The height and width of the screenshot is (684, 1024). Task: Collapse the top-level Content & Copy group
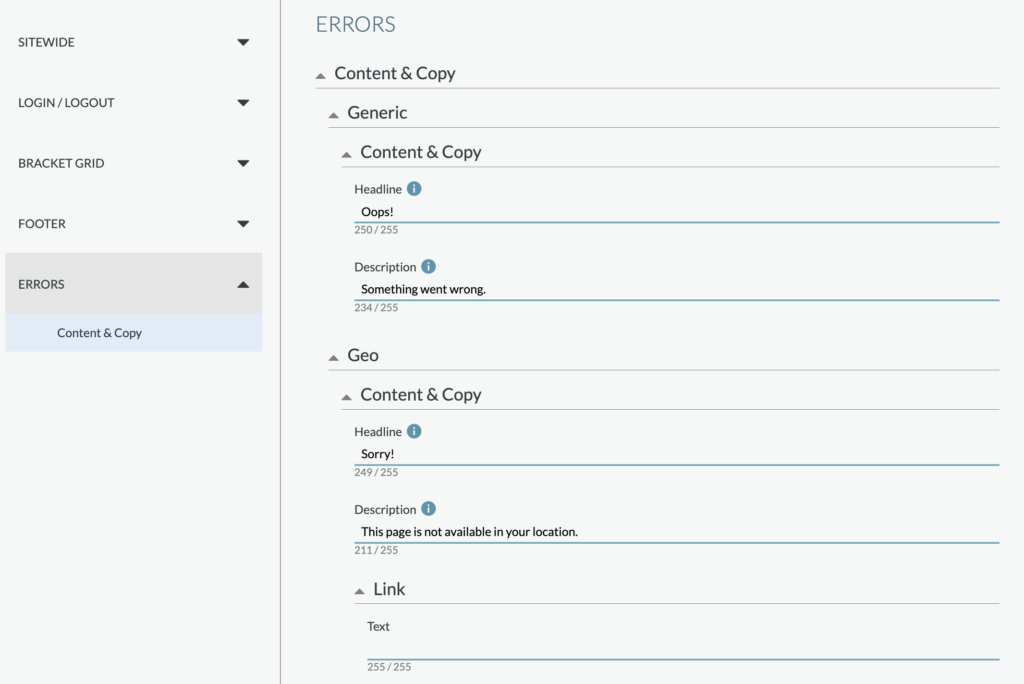321,75
